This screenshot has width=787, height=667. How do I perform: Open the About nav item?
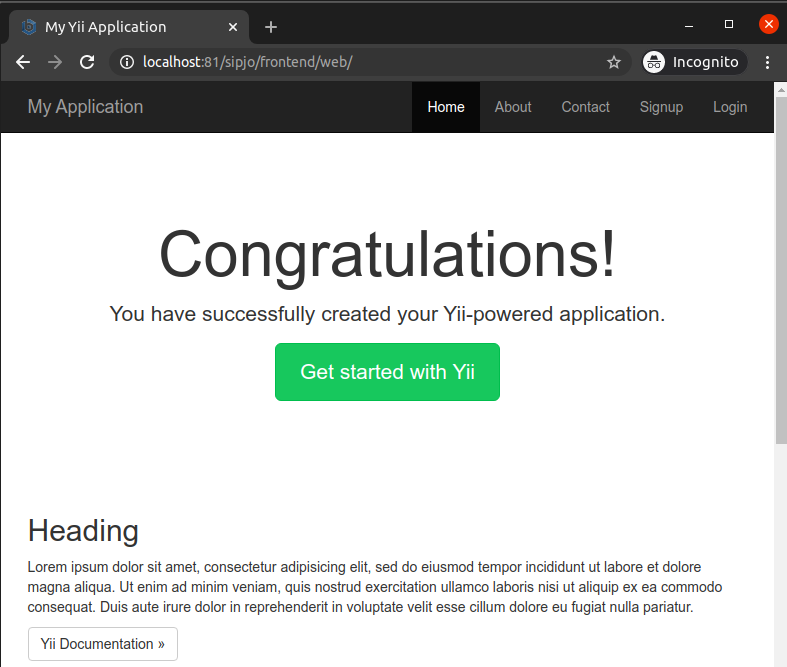coord(513,107)
